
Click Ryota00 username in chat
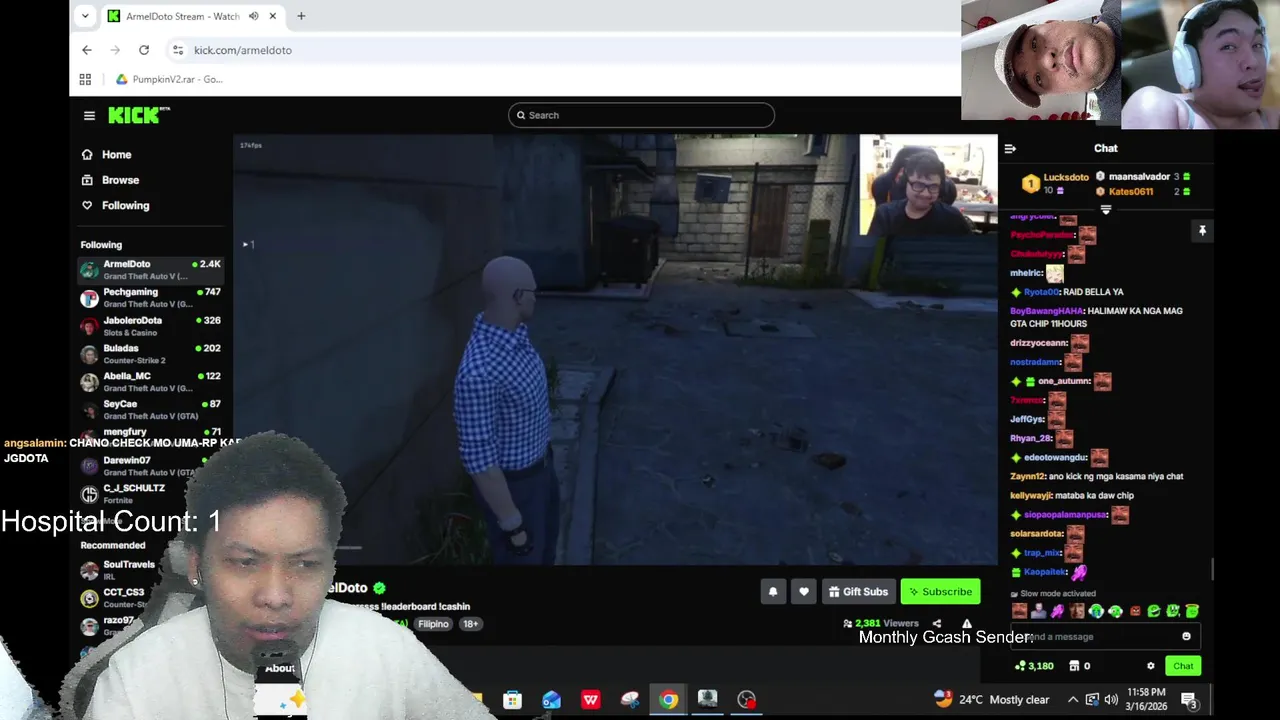[x=1040, y=292]
